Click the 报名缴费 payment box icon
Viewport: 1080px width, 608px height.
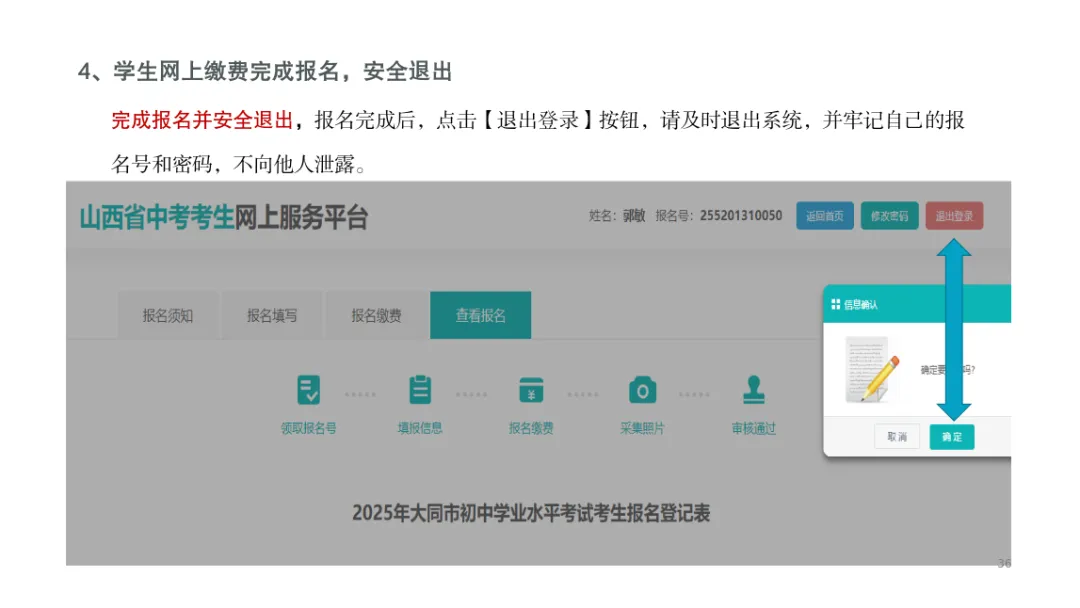(x=530, y=388)
